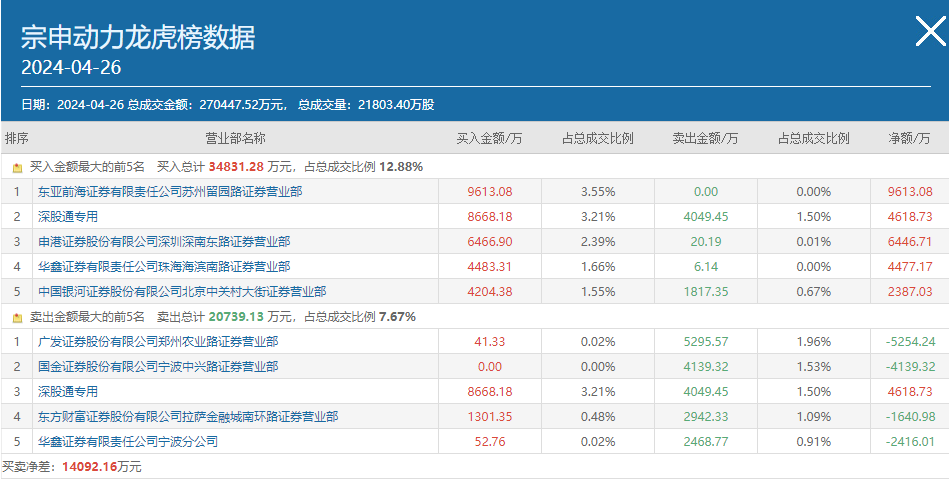Image resolution: width=949 pixels, height=482 pixels.
Task: Select the buy amount 6466.90
Action: tap(490, 242)
